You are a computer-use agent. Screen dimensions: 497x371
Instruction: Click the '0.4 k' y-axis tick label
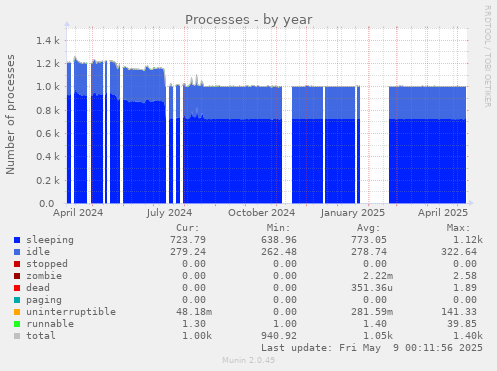(48, 157)
